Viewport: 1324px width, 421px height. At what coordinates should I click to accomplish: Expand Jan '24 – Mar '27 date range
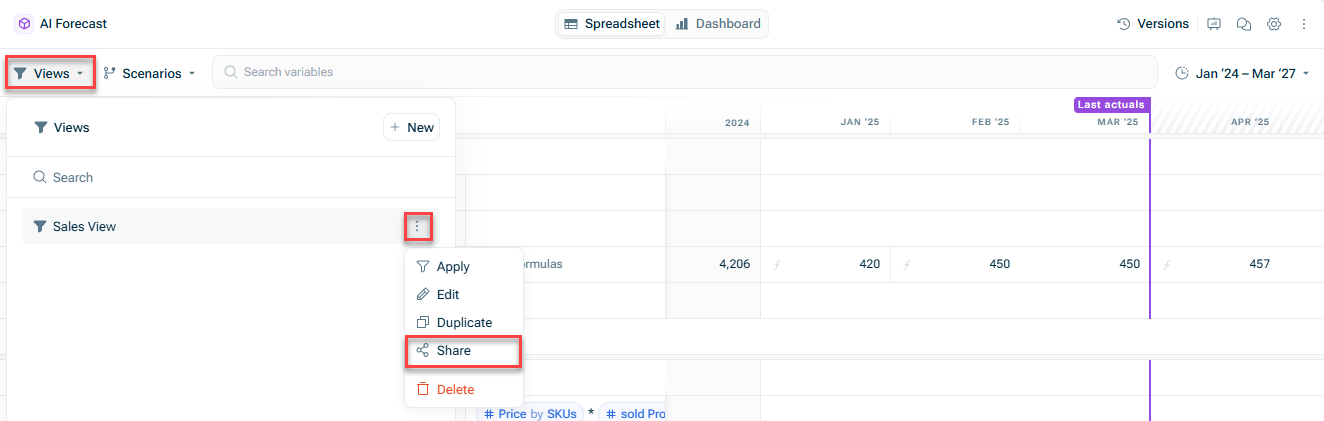pos(1252,73)
